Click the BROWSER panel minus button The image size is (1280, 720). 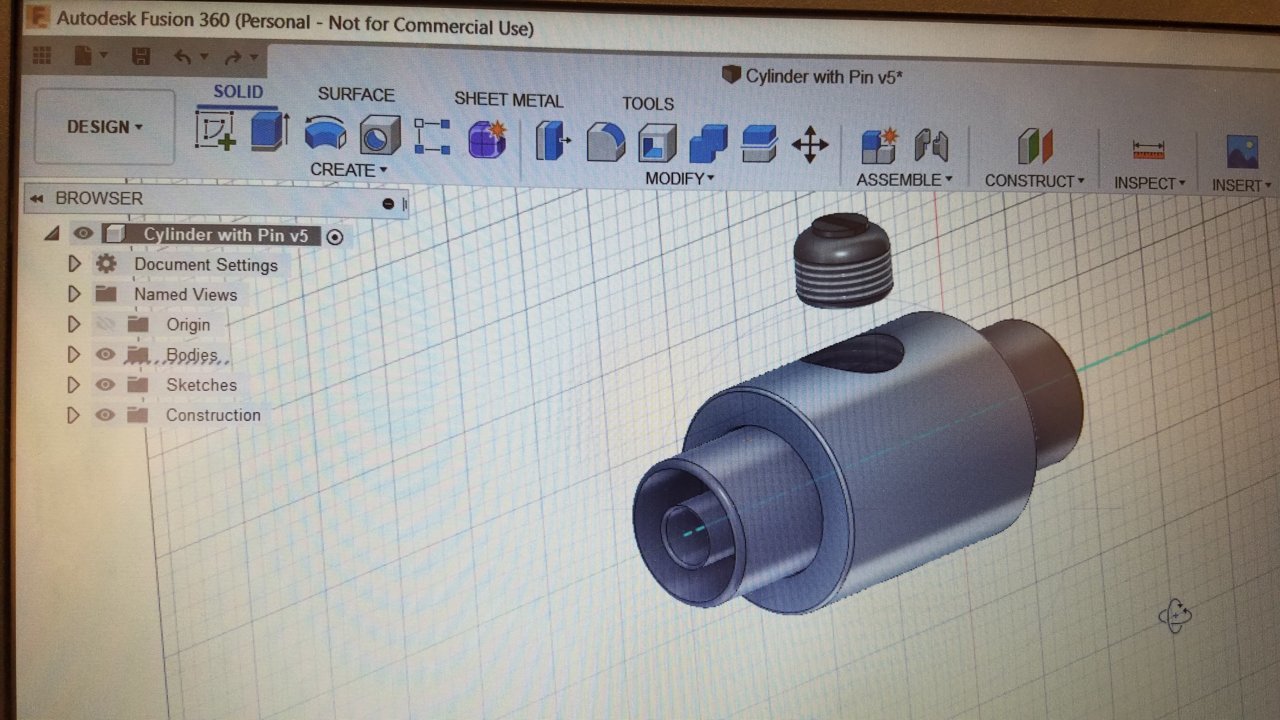pos(389,203)
